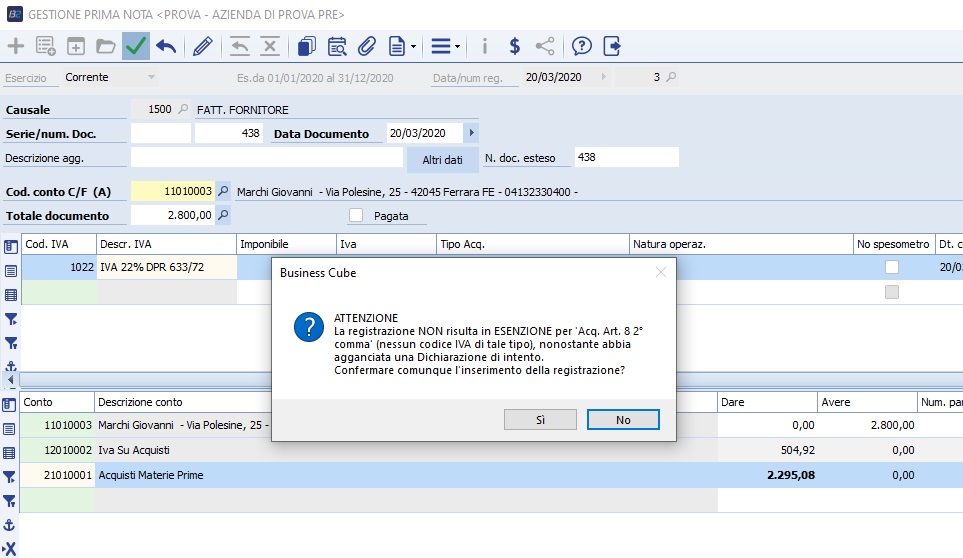Click the Imponibile column header
Screen dimensions: 963x558
coord(286,244)
